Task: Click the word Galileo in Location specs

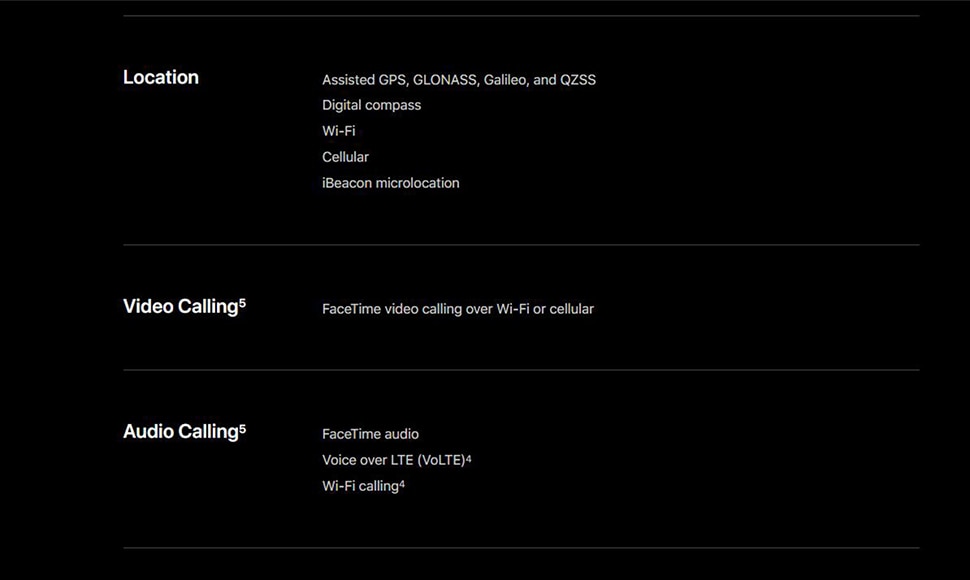Action: 506,80
